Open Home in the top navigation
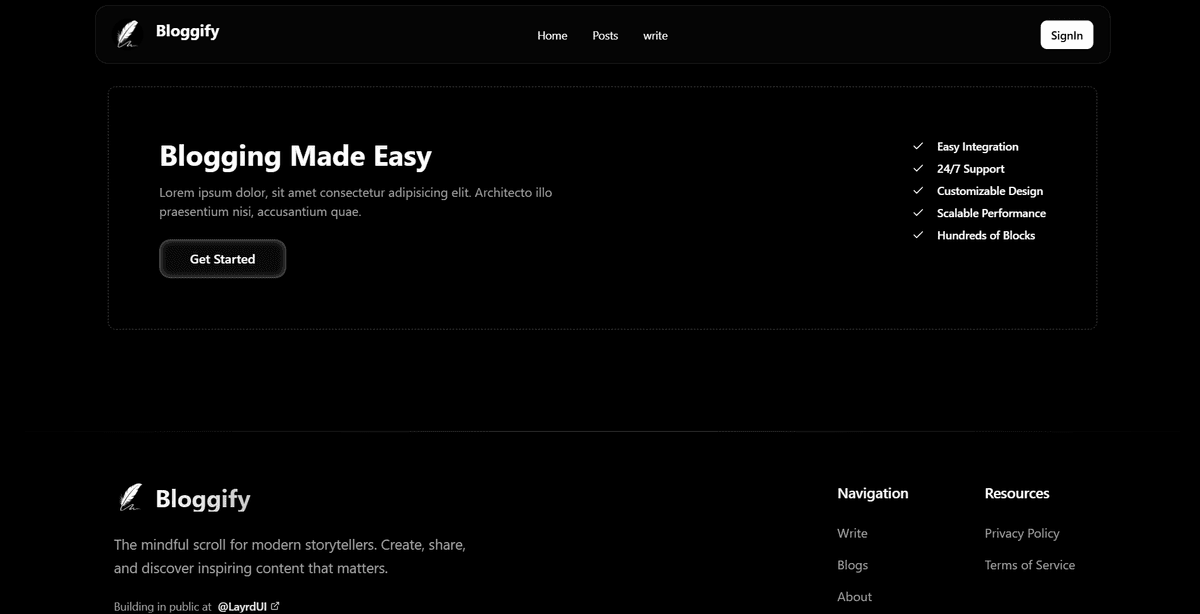This screenshot has width=1200, height=614. tap(552, 35)
